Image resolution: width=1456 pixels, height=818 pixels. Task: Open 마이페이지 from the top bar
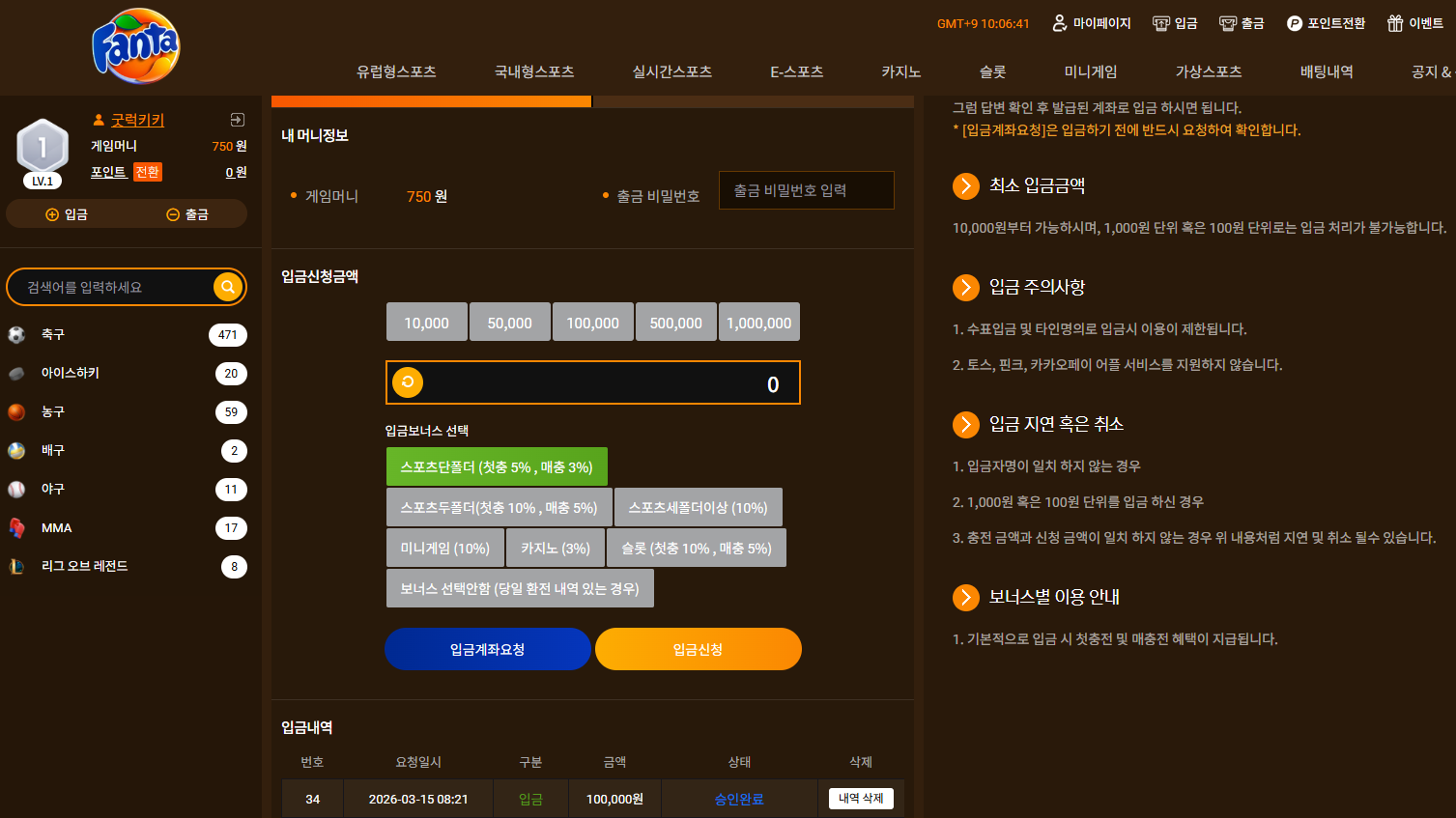1091,23
